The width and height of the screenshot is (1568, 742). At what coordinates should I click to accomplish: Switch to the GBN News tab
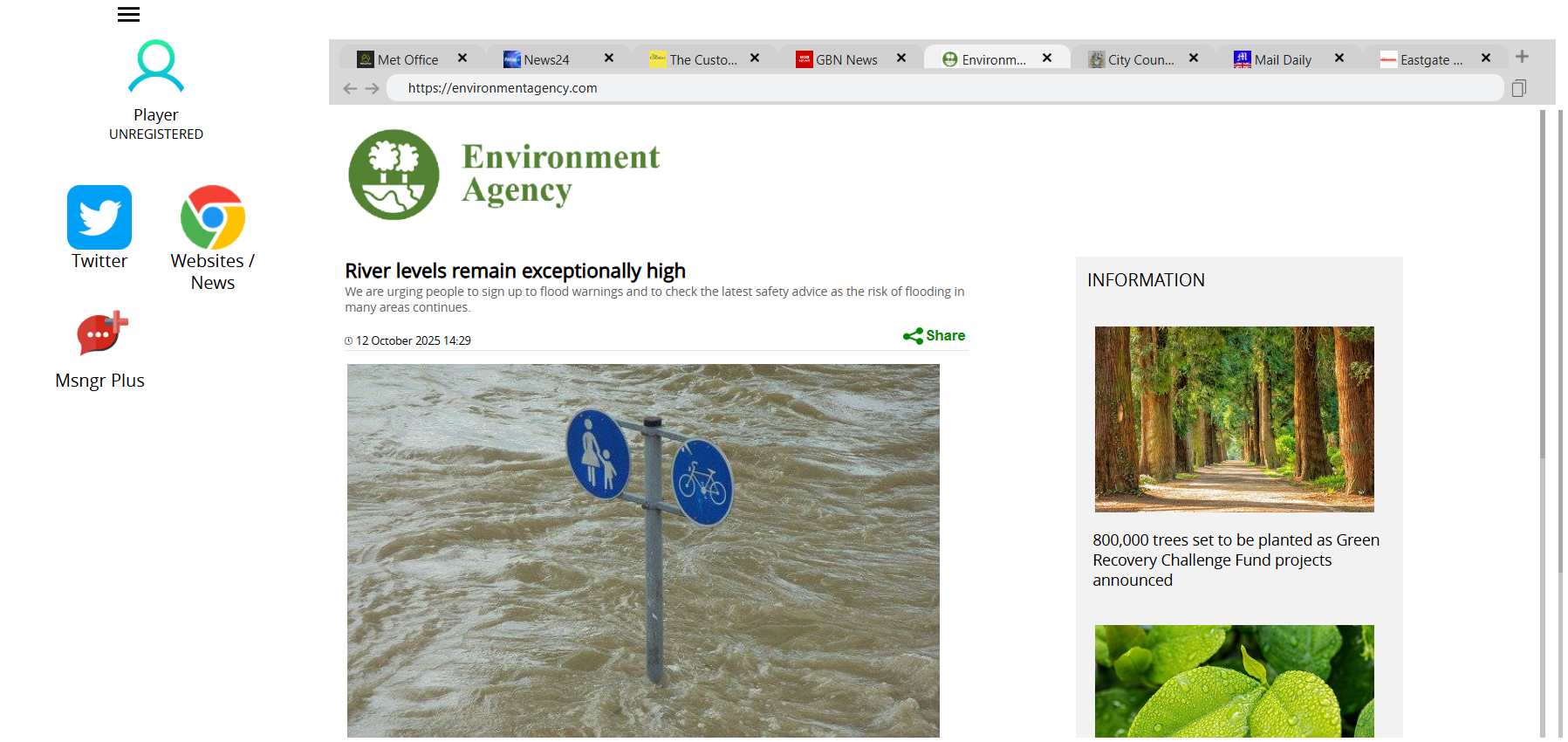coord(846,59)
